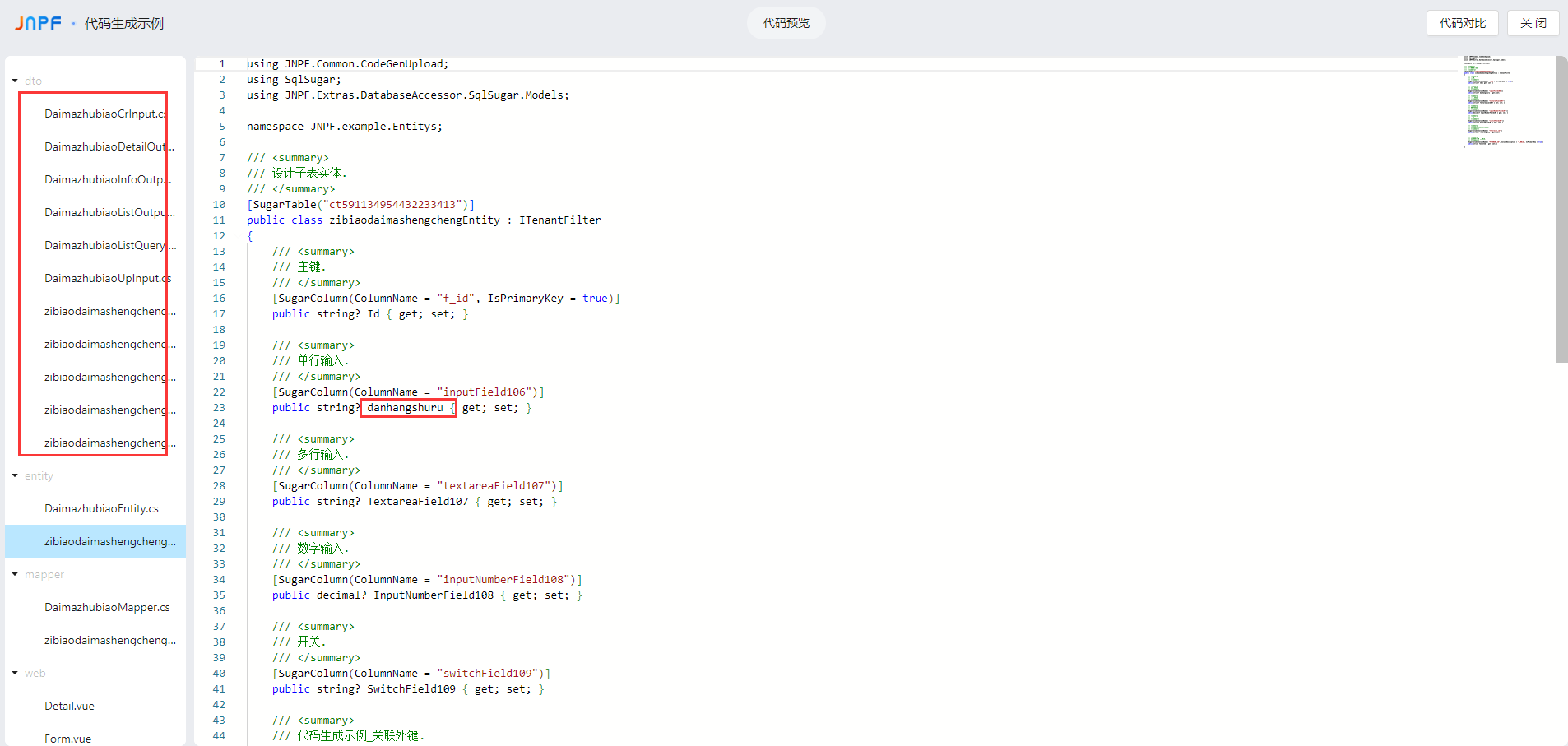Viewport: 1568px width, 746px height.
Task: Open Detail.vue file
Action: point(69,706)
